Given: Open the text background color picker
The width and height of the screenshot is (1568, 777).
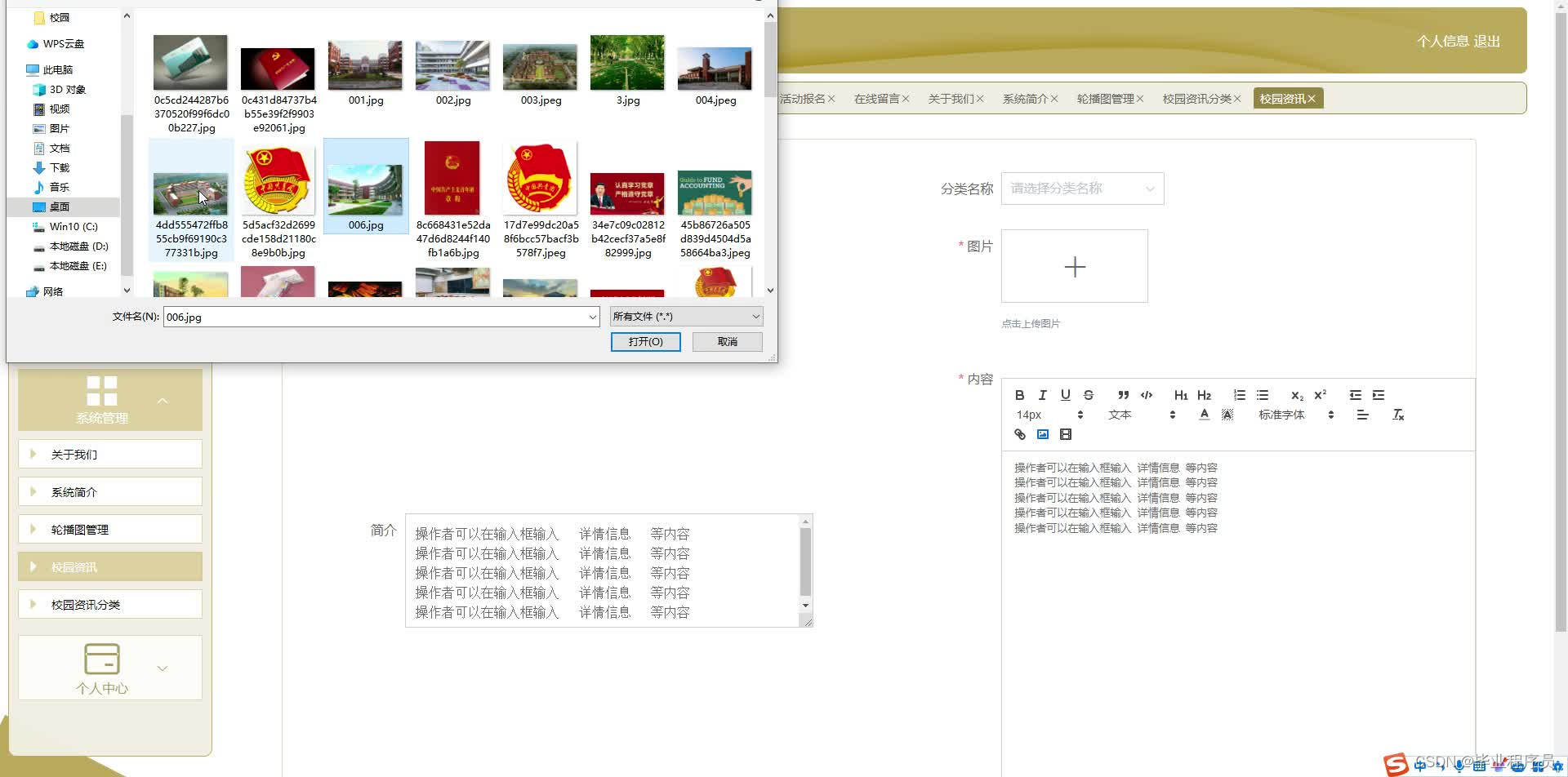Looking at the screenshot, I should pos(1227,415).
